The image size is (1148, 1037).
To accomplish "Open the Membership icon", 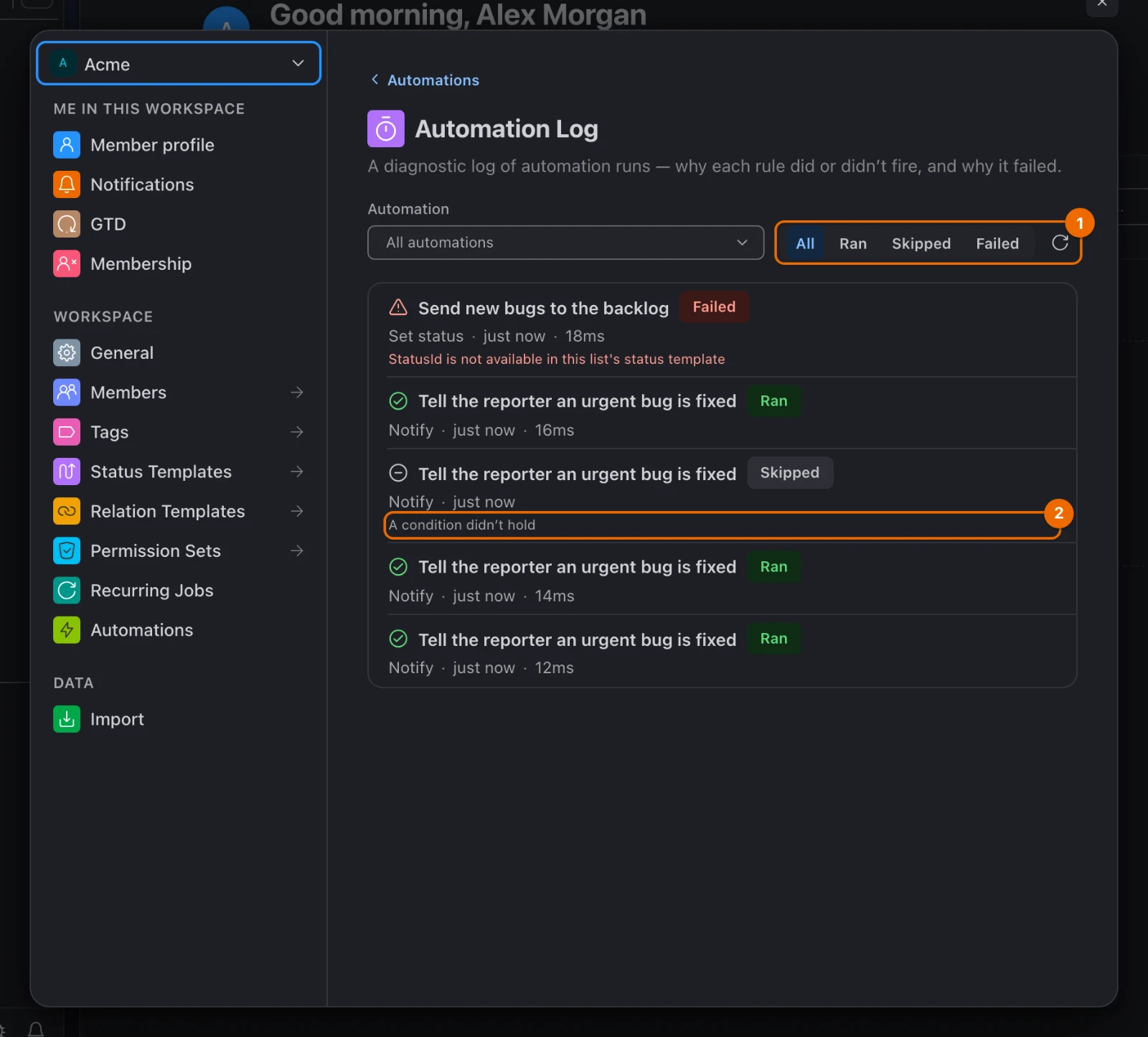I will click(x=67, y=263).
